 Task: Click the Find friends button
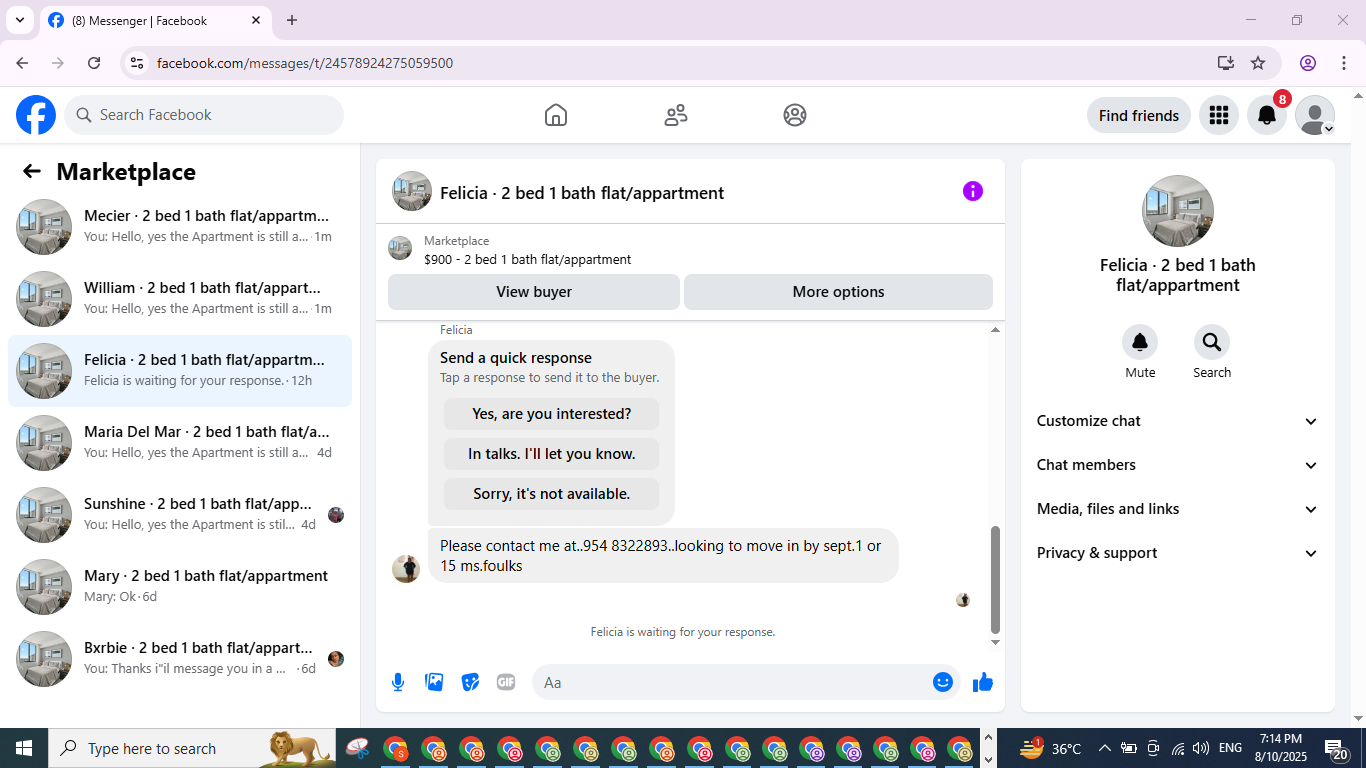(1139, 115)
